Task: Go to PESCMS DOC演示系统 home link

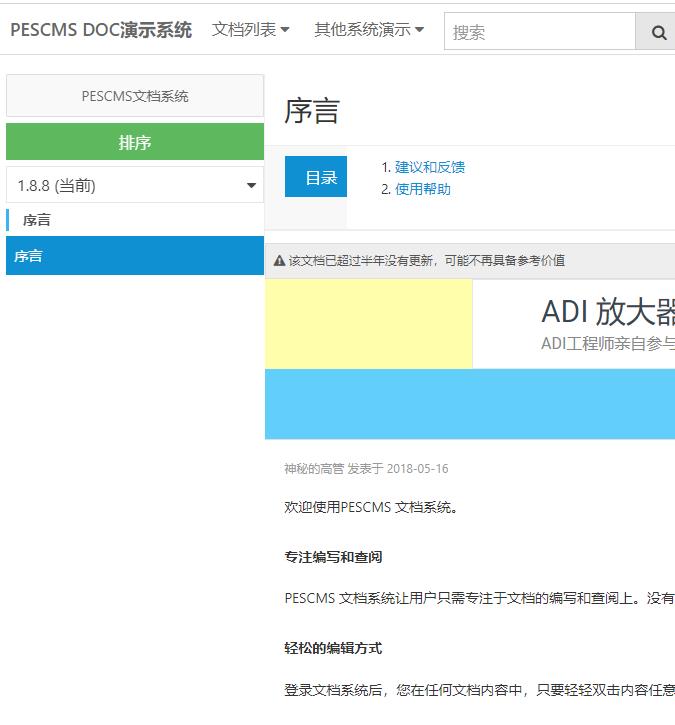Action: (x=101, y=30)
